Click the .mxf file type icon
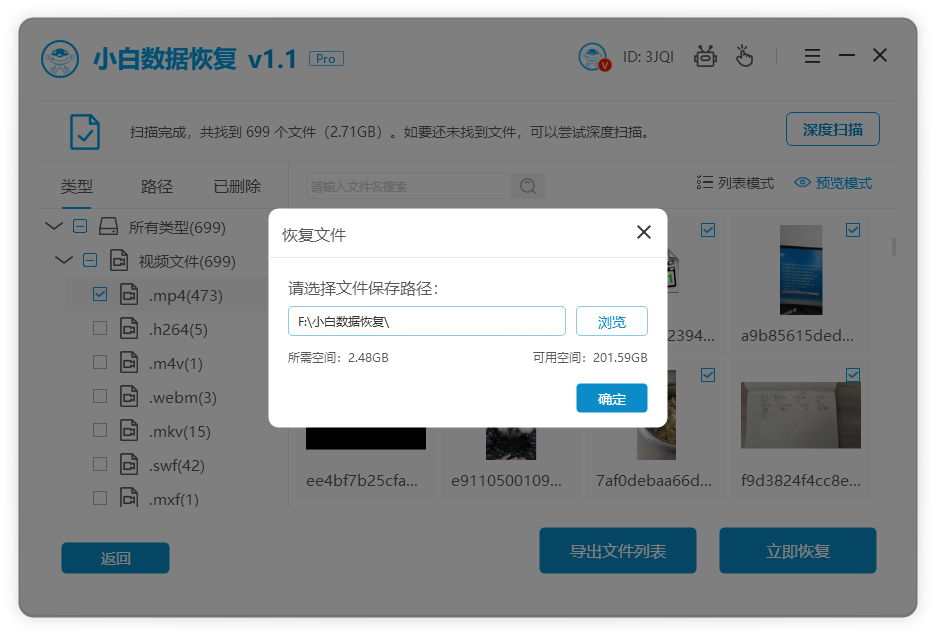 coord(129,497)
